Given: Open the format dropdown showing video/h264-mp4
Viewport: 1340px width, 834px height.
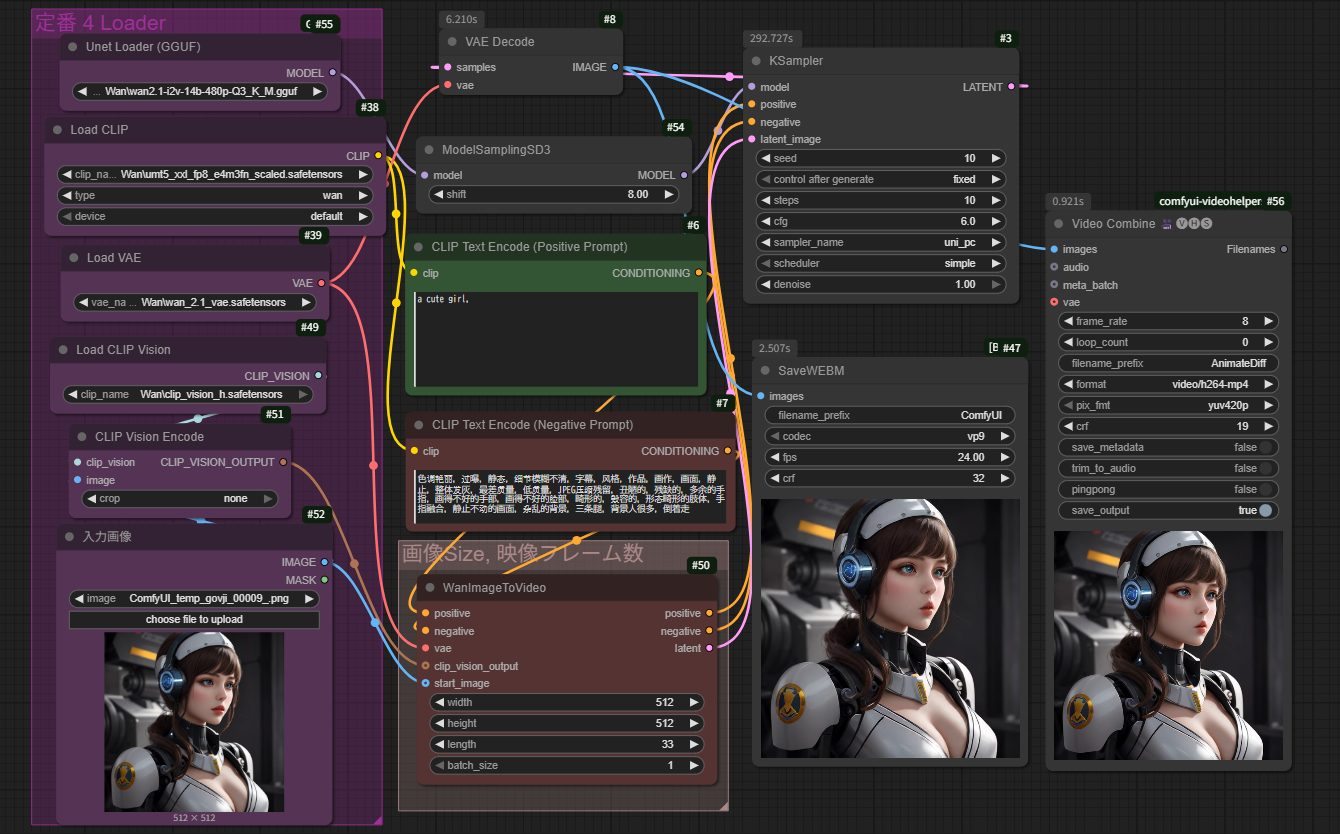Looking at the screenshot, I should point(1168,384).
